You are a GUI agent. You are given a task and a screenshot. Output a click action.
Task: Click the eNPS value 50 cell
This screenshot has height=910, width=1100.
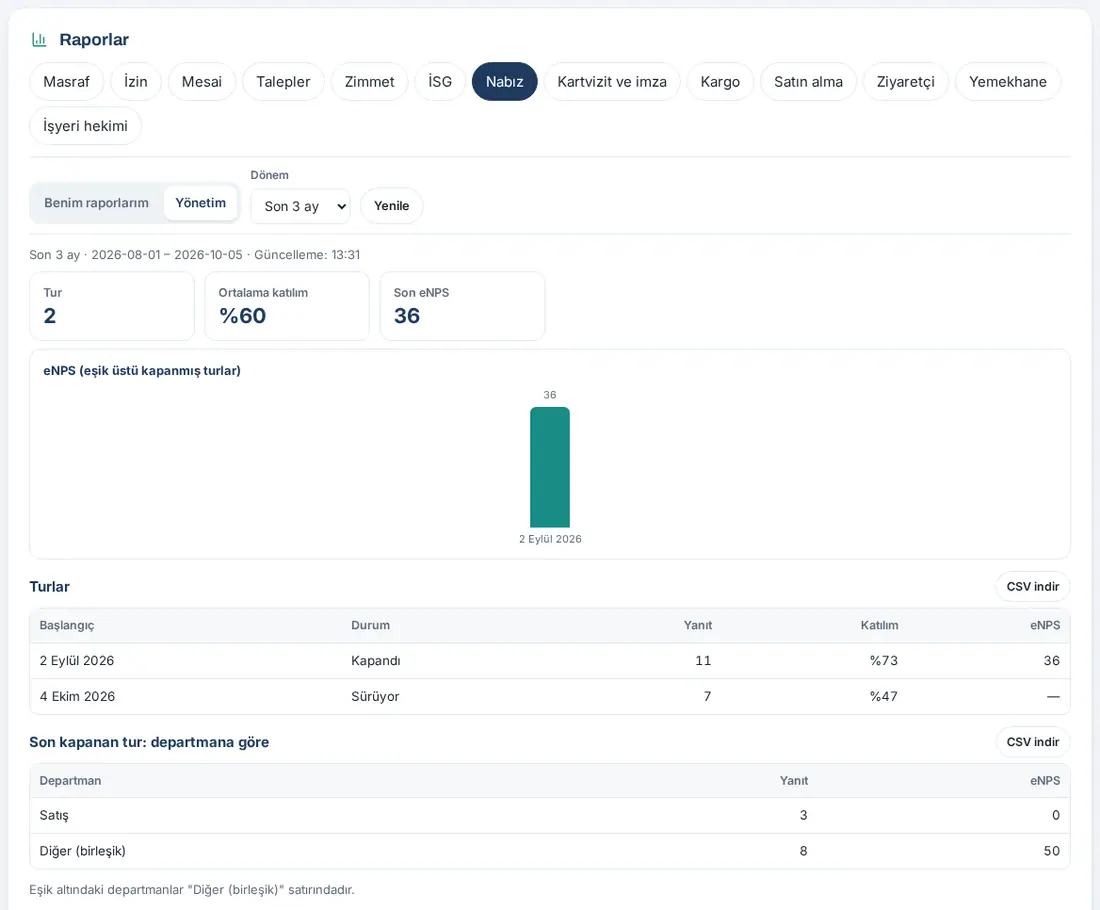coord(1052,851)
